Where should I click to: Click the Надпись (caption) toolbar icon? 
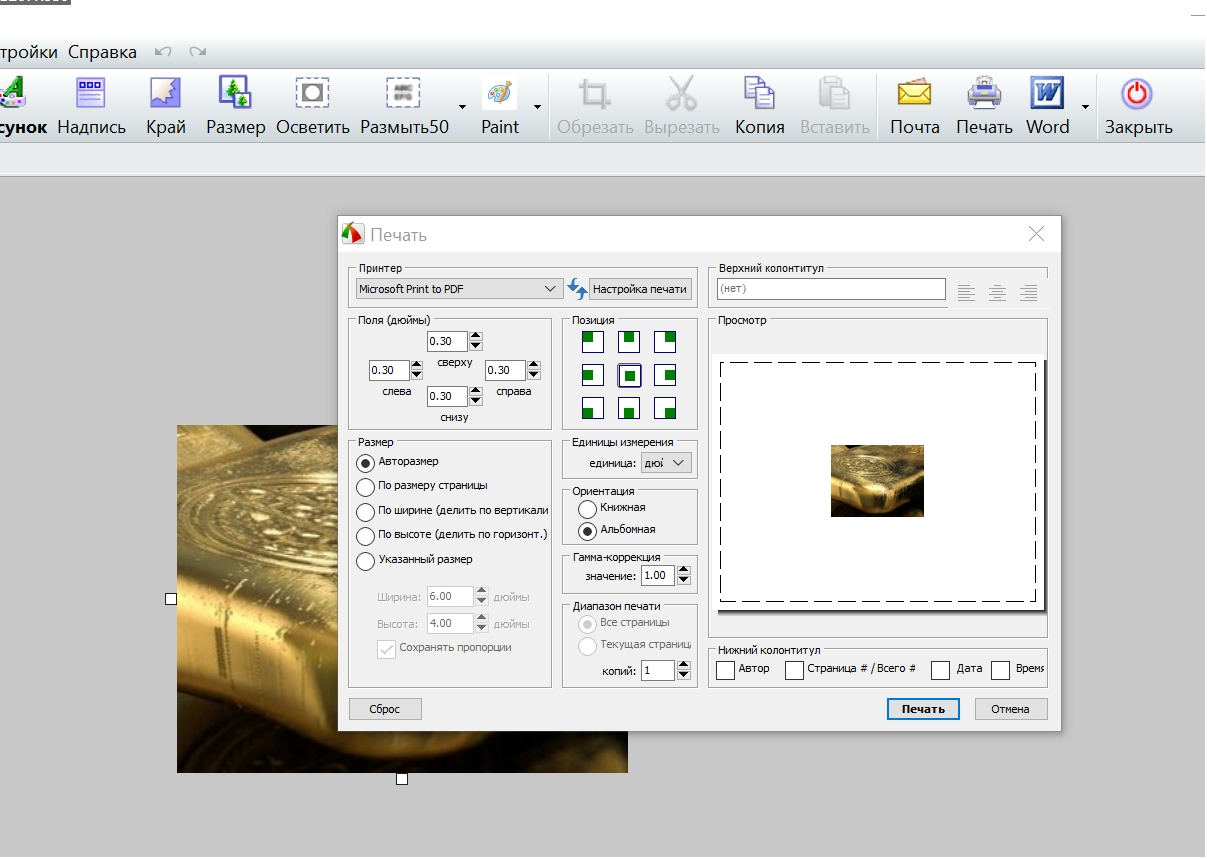coord(91,94)
